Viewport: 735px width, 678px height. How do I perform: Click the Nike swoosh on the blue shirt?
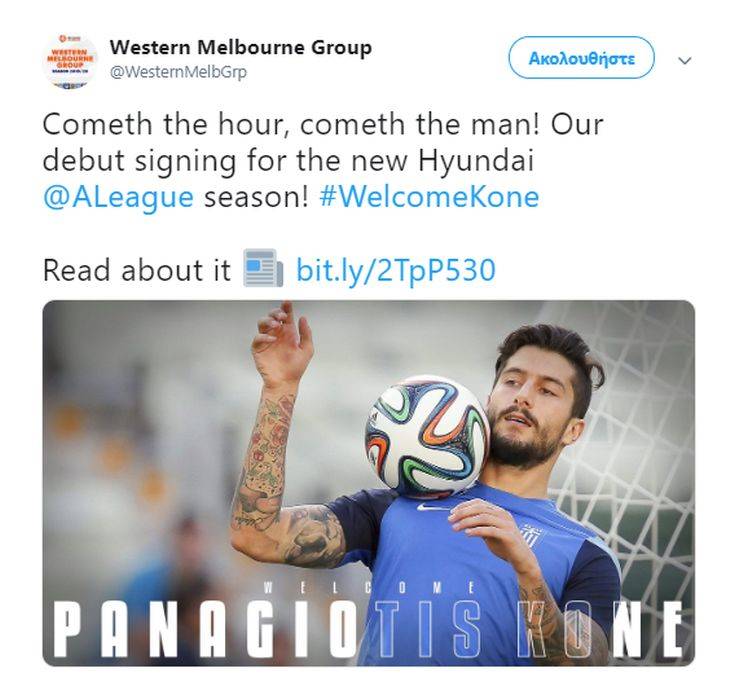(429, 508)
